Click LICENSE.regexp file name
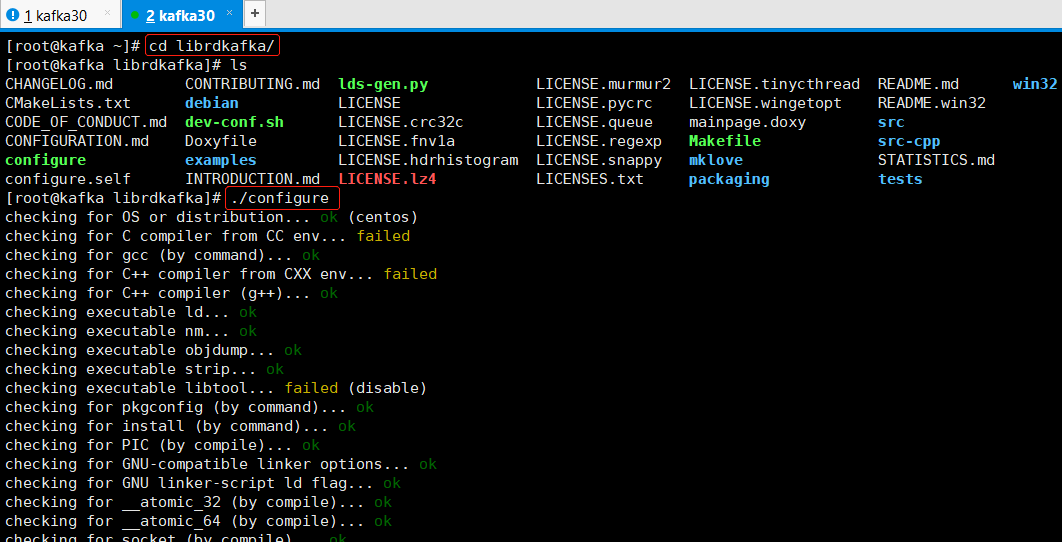Screen dimensions: 1062x542 click(x=599, y=141)
